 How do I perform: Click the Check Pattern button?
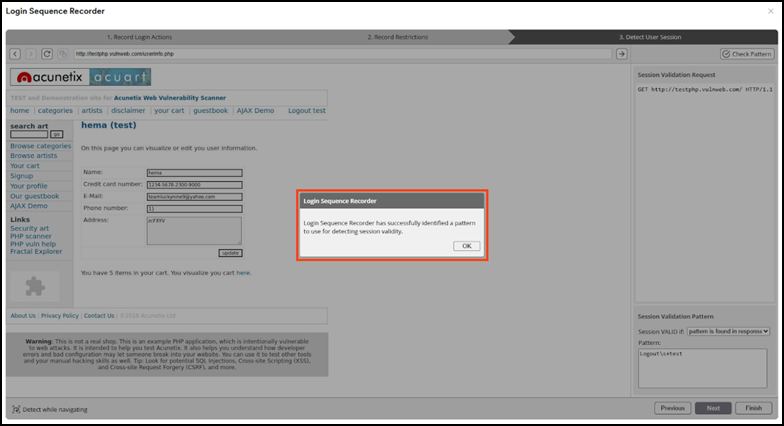[746, 53]
